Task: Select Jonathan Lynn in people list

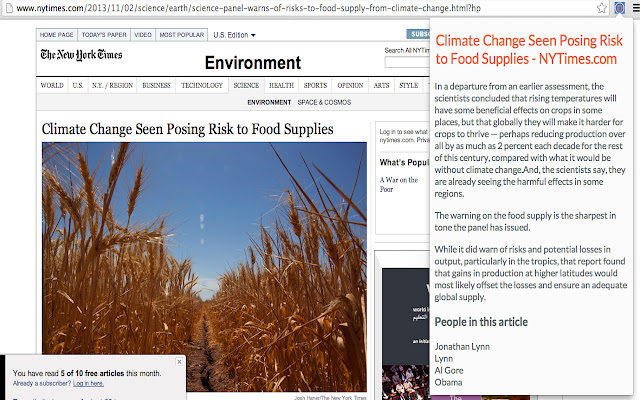Action: pyautogui.click(x=462, y=347)
